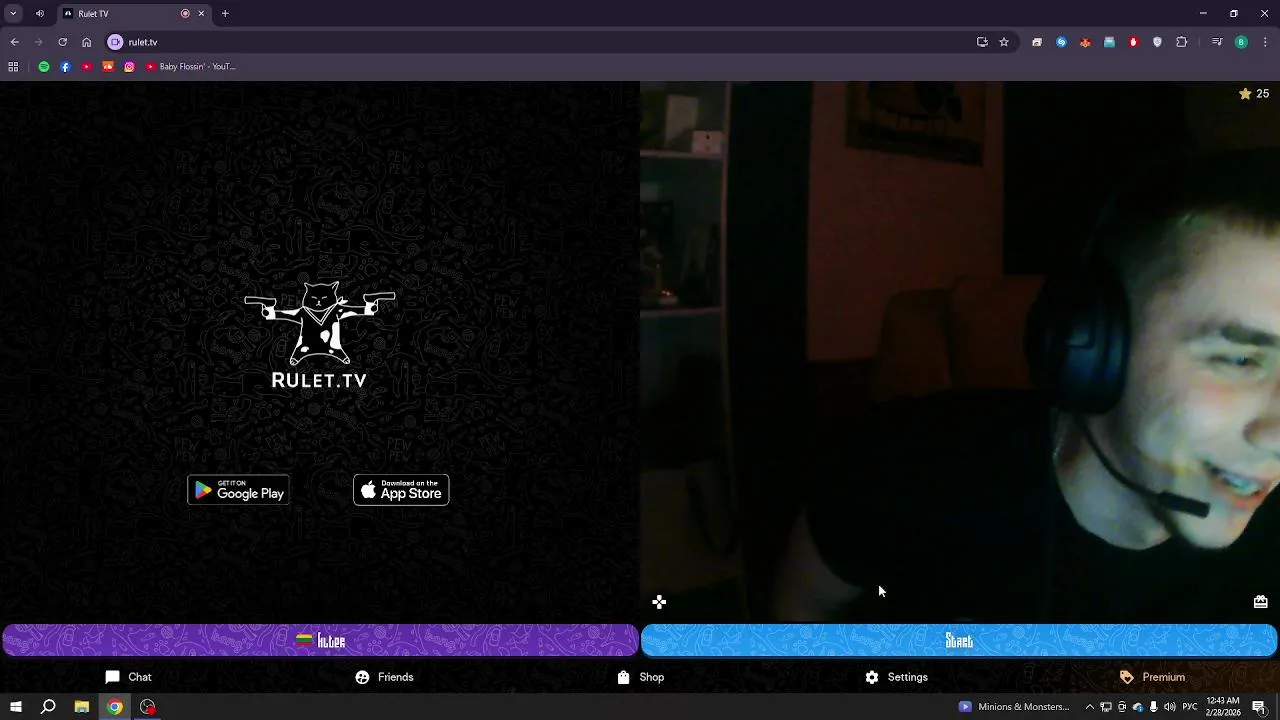
Task: Open a new browser tab
Action: [225, 14]
